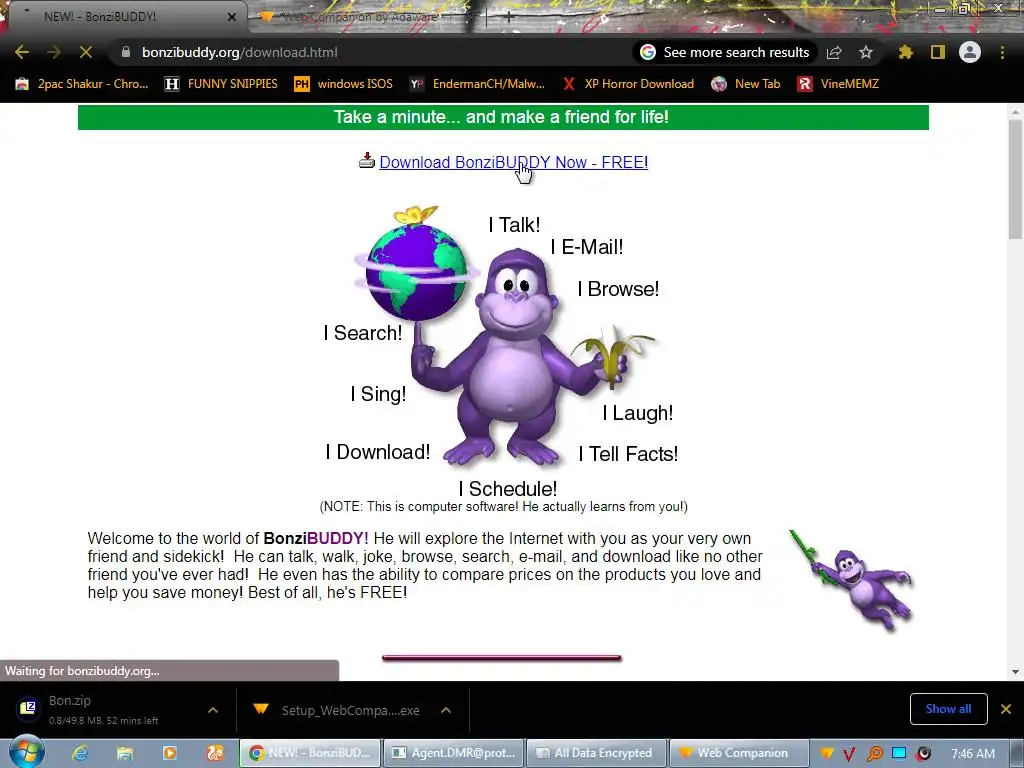1024x768 pixels.
Task: Switch to the Agent.DMR@prot... taskbar window
Action: point(455,753)
